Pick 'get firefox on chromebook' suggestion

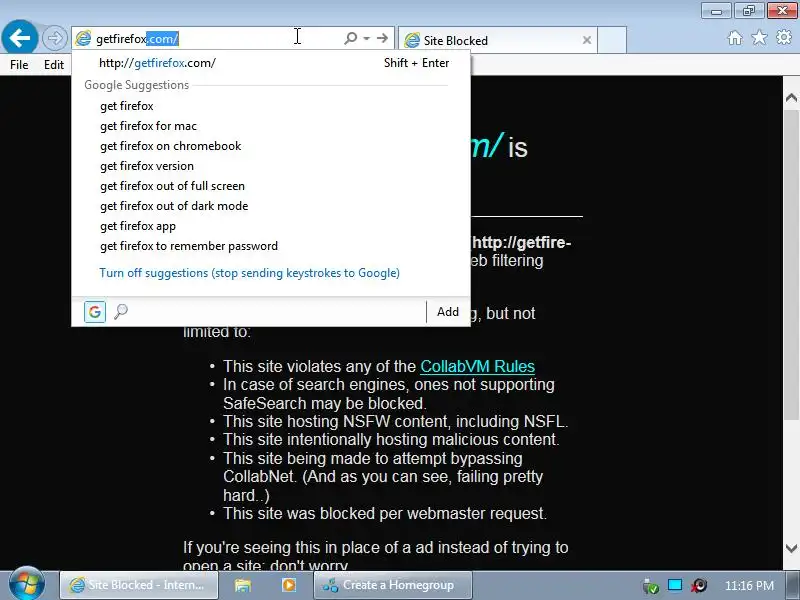pyautogui.click(x=270, y=146)
